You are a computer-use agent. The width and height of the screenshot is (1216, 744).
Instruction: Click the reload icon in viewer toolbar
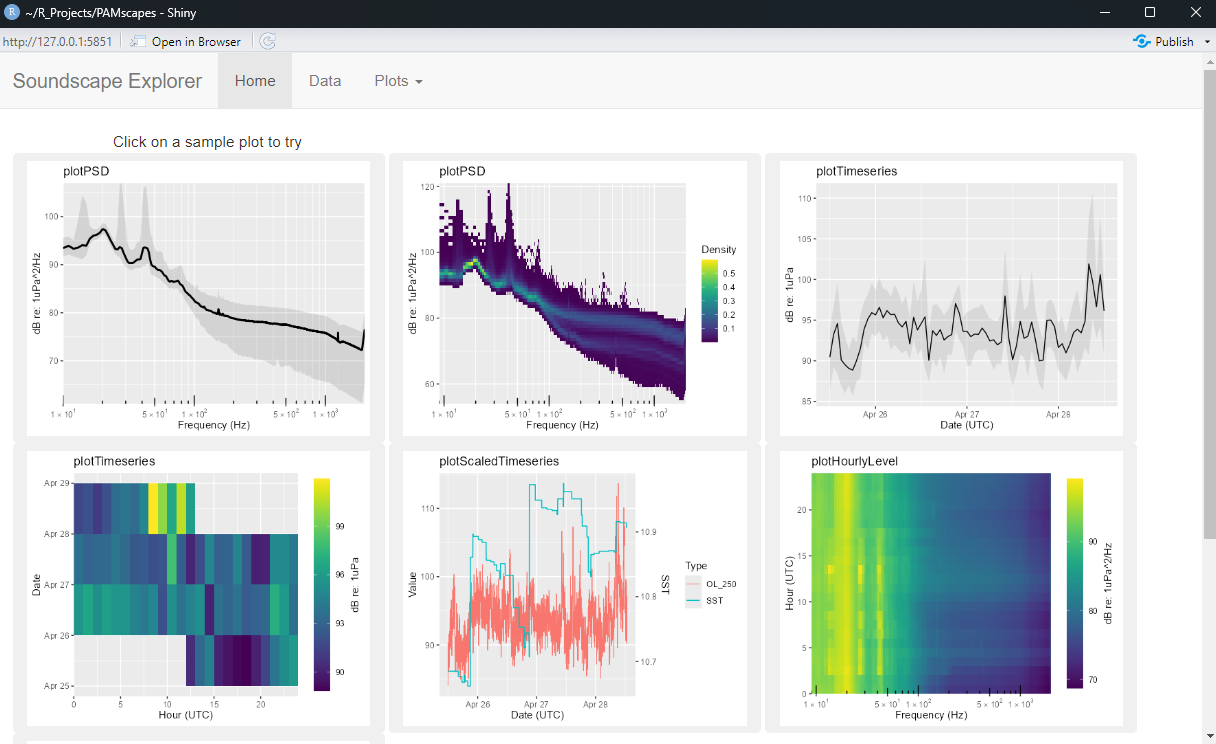(267, 41)
